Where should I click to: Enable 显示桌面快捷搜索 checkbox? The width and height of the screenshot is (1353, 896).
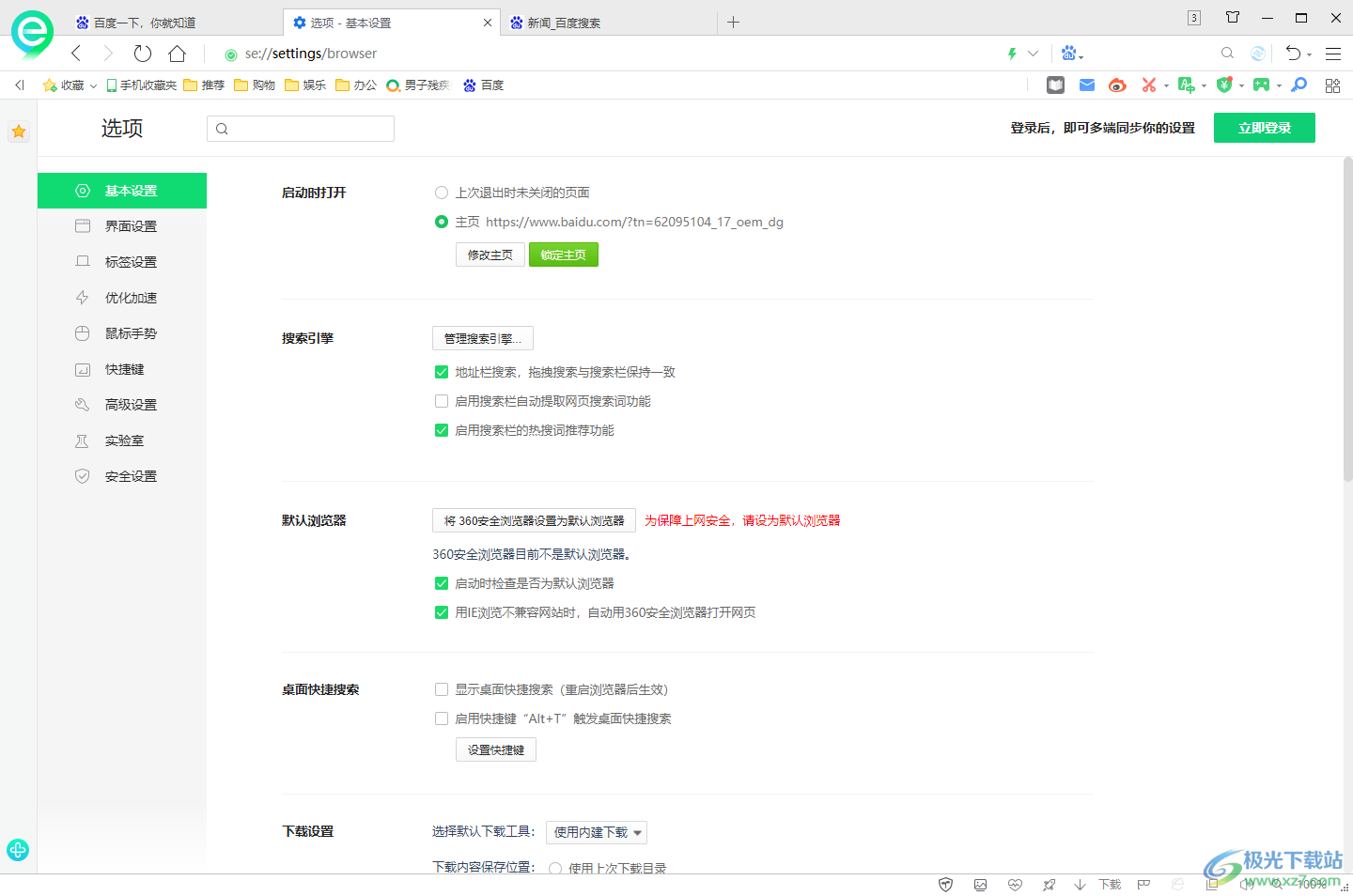442,689
